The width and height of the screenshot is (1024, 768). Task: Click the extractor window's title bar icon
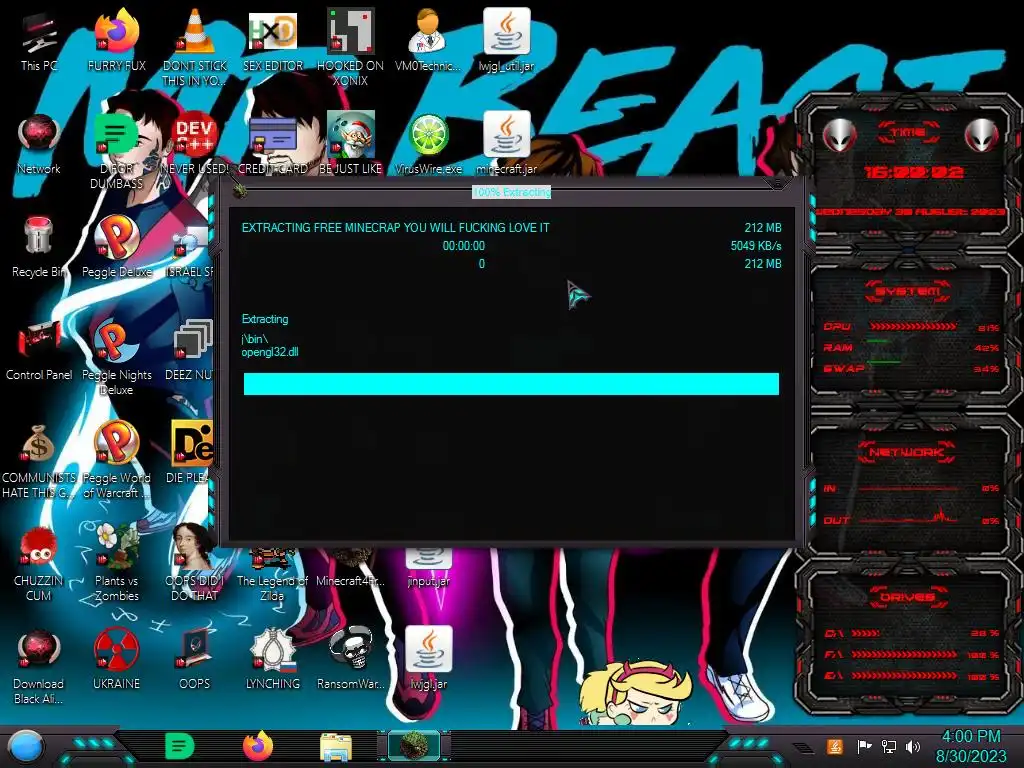click(x=240, y=190)
